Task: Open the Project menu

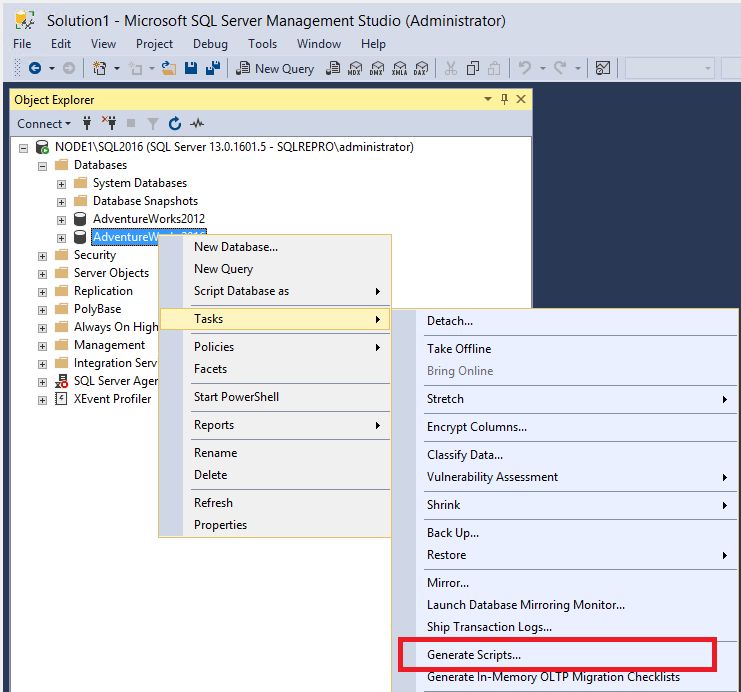Action: click(155, 44)
